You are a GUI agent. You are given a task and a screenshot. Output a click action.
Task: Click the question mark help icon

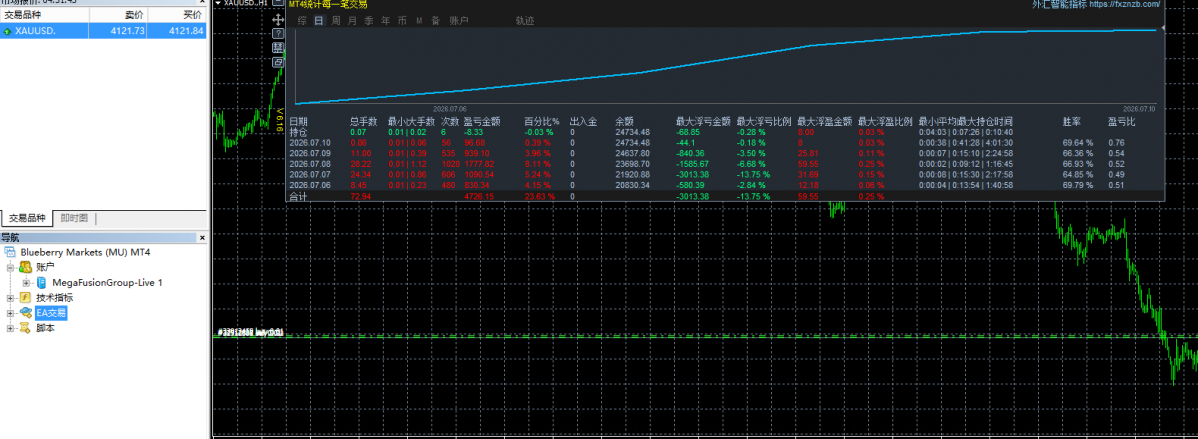point(278,34)
